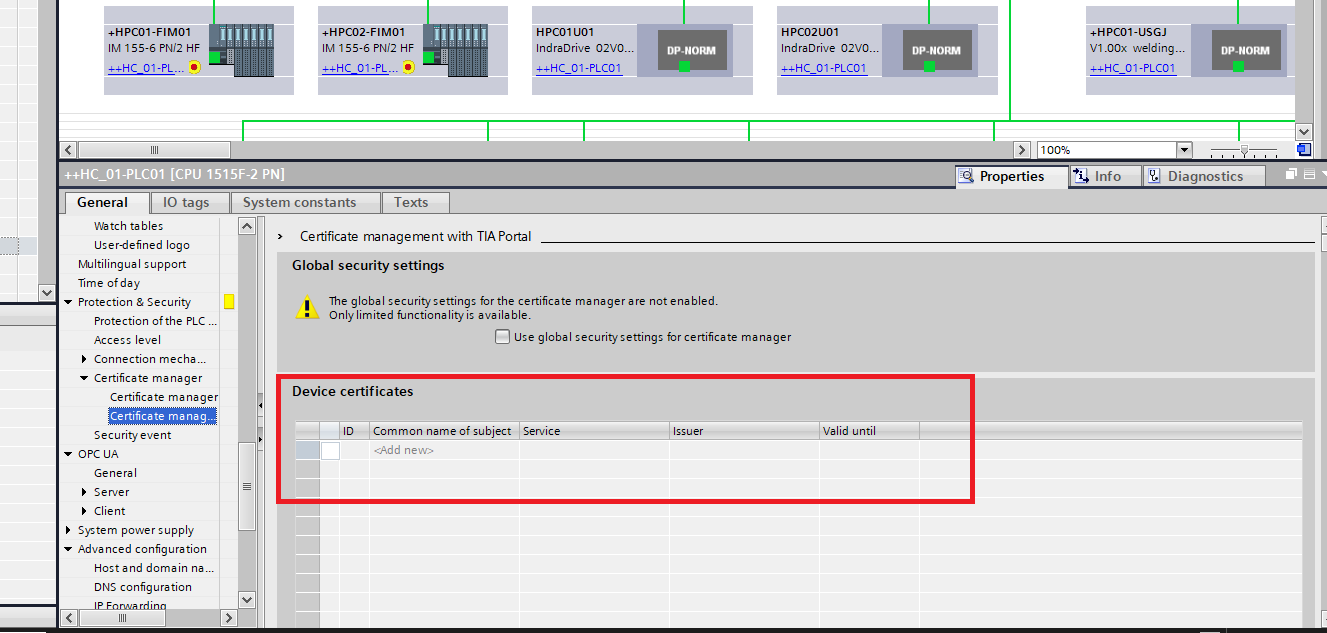Select the highlighted Certificate manag... entry
The image size is (1327, 633).
click(x=163, y=416)
